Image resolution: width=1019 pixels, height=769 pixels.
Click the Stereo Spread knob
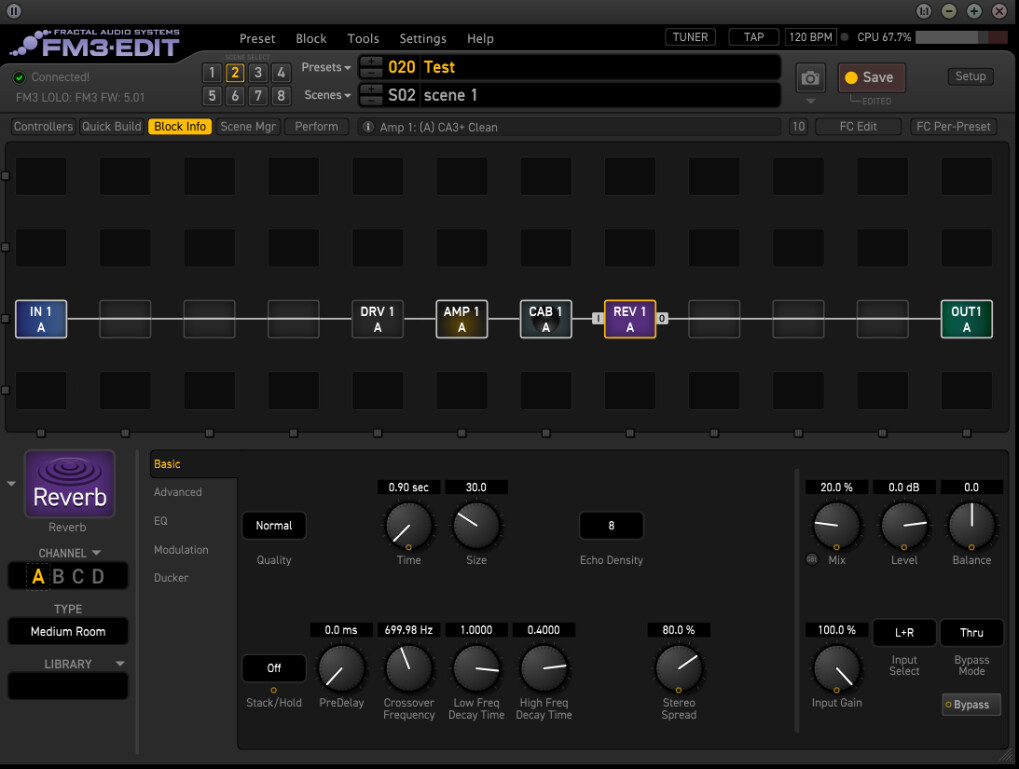click(x=678, y=668)
